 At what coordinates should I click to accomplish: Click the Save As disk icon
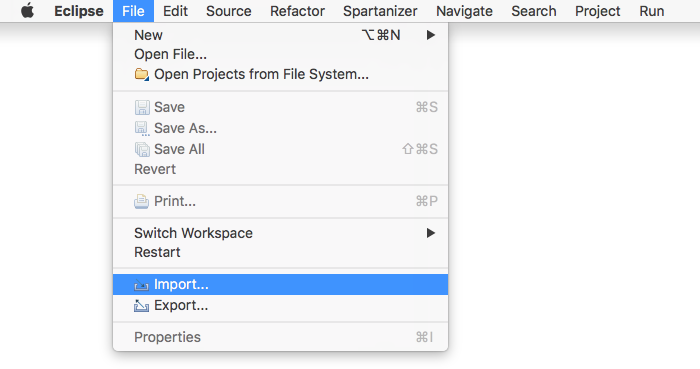tap(142, 129)
